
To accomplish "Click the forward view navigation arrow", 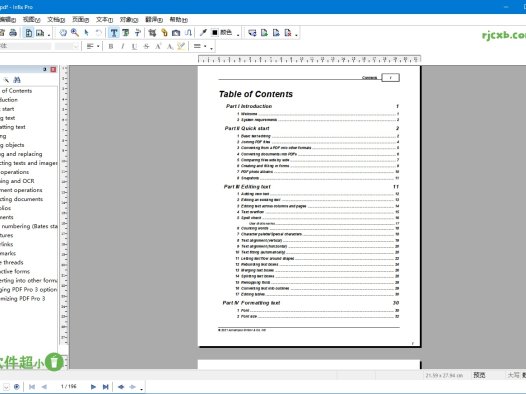I will 133,387.
